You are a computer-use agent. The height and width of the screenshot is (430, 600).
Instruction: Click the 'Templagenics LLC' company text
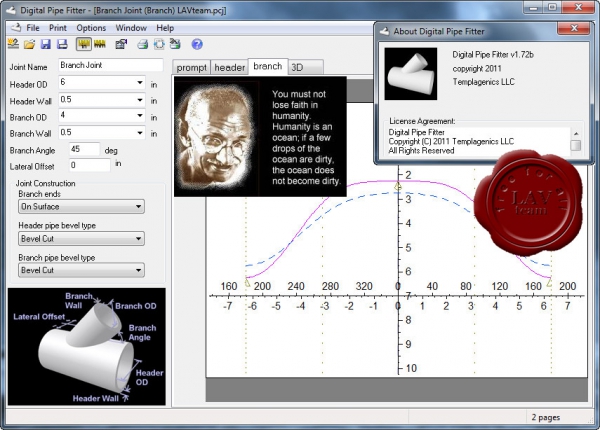pos(484,82)
